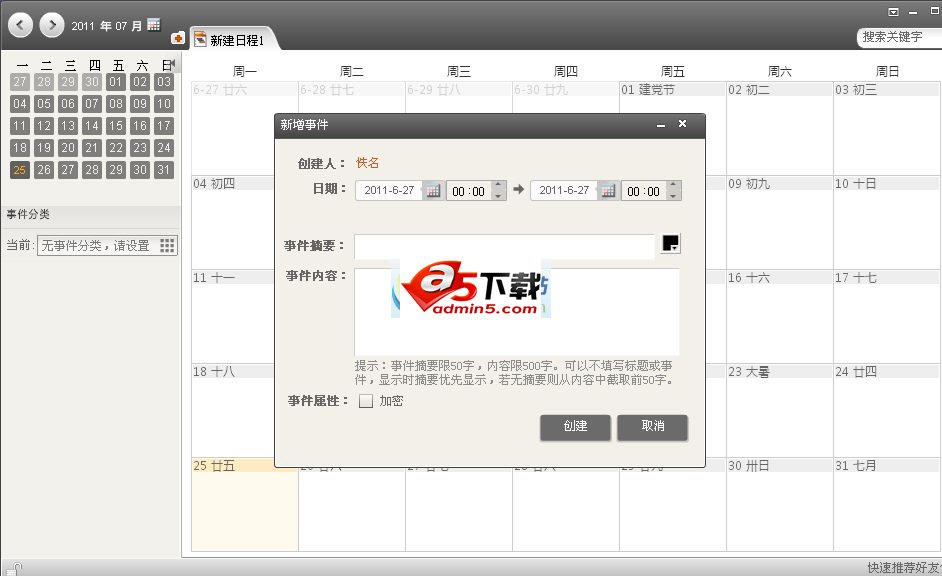Click the 搜索关键字 search field
Screen dimensions: 942x576
pos(899,37)
